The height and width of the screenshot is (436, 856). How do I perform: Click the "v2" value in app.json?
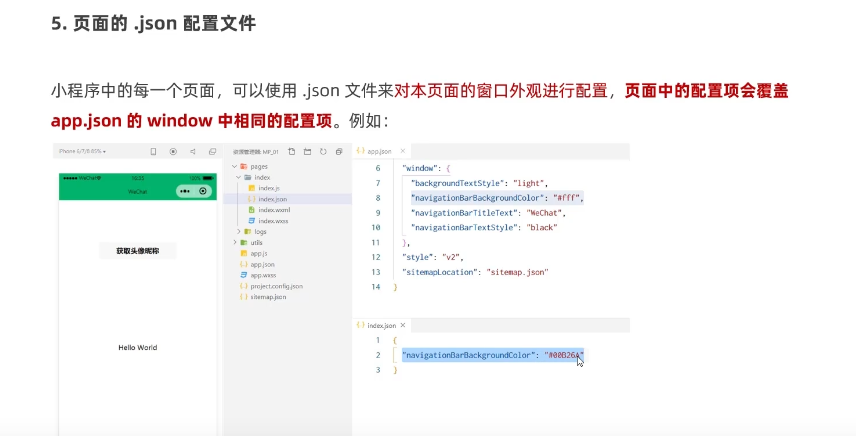tap(453, 257)
